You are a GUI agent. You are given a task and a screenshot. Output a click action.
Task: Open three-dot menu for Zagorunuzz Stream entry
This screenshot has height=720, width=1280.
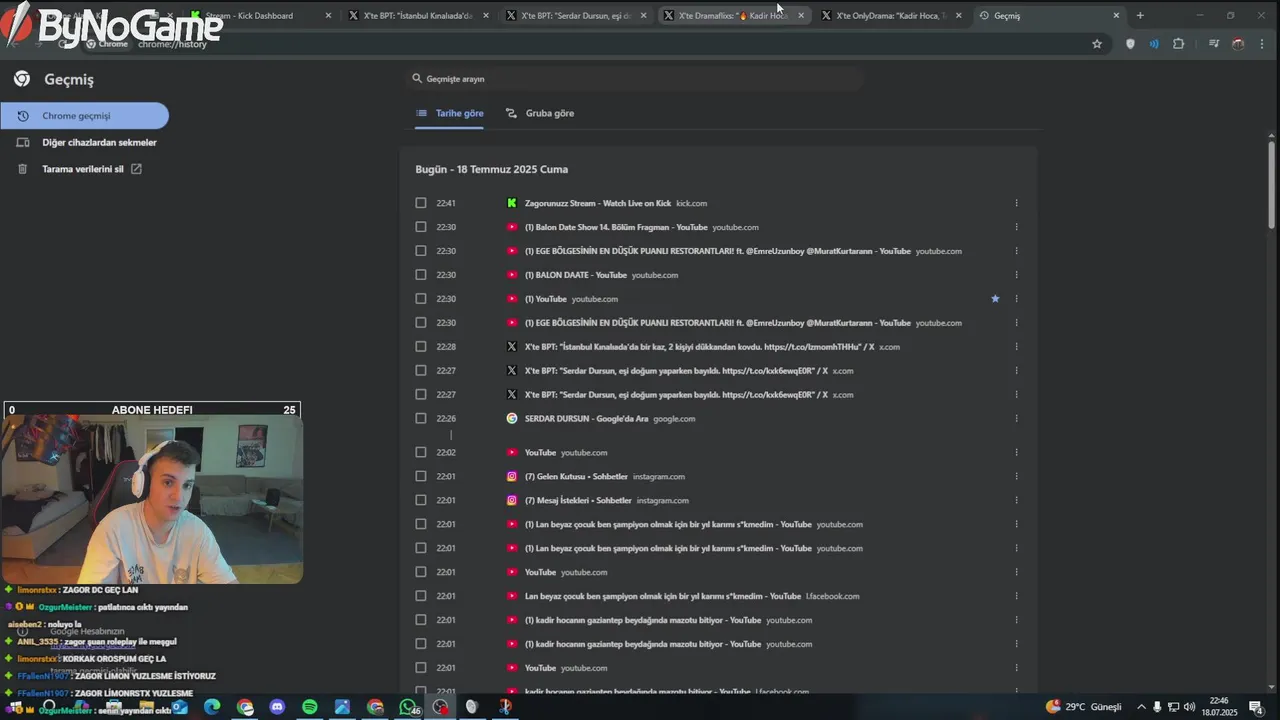pos(1016,203)
